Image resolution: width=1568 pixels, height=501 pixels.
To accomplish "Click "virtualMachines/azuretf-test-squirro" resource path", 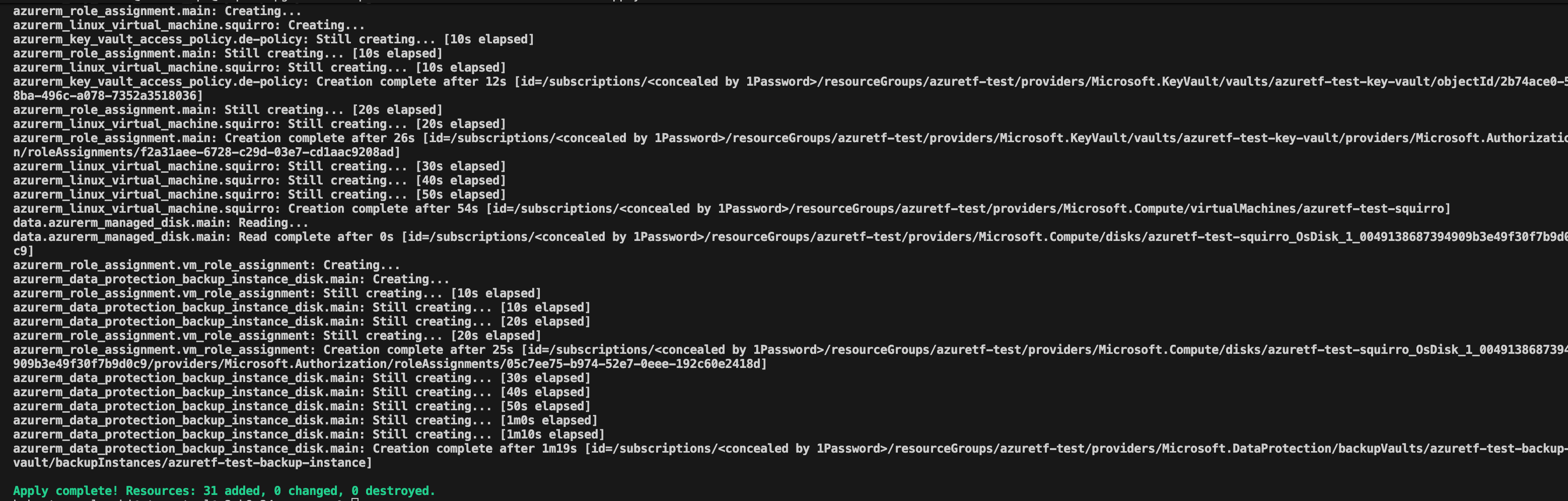I will pos(1321,209).
